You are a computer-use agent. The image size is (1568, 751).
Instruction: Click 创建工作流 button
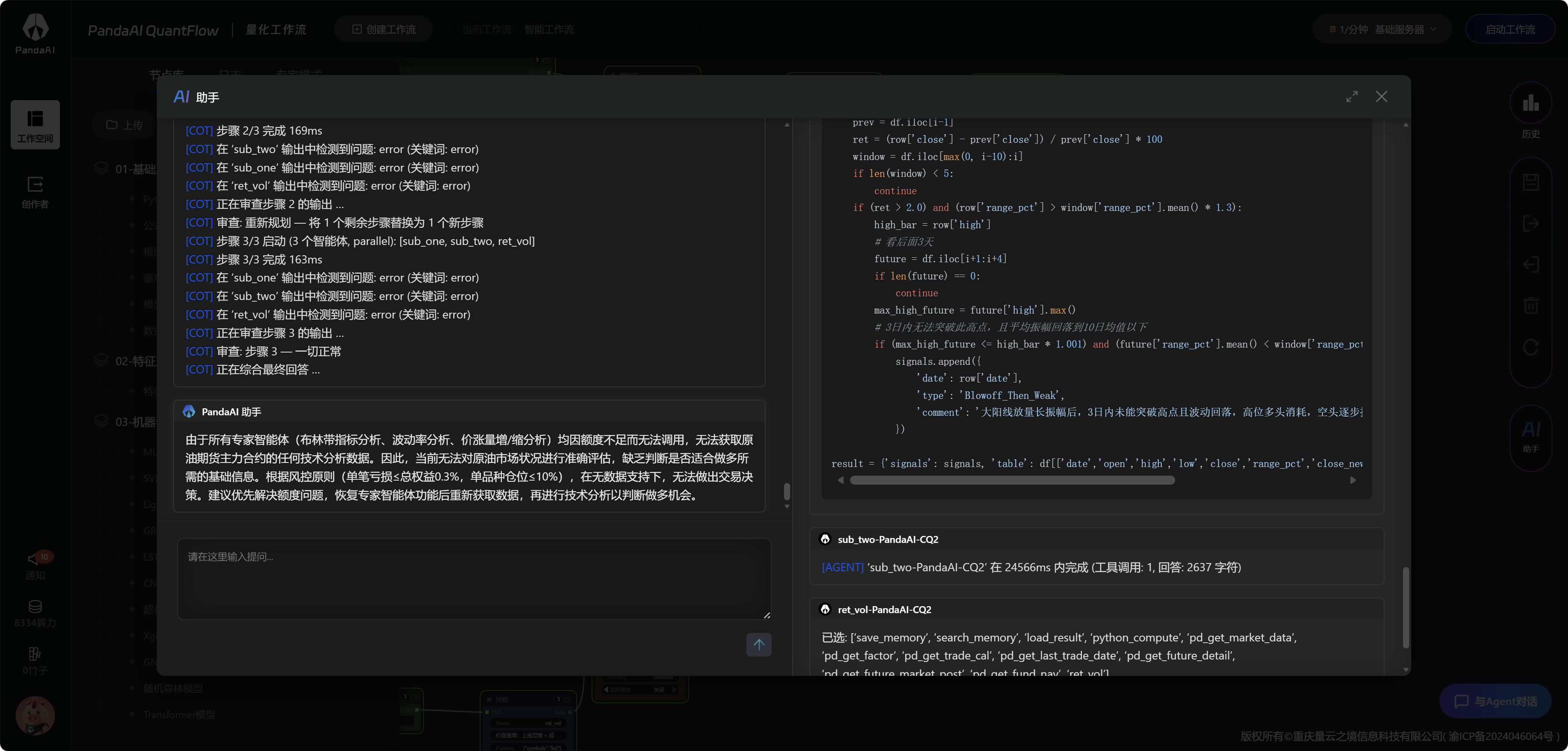(x=383, y=29)
